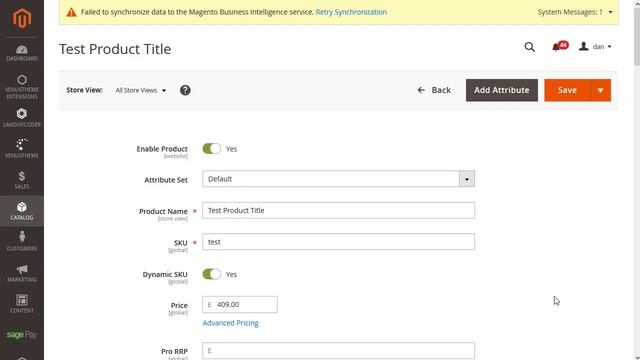Toggle the Dynamic SKU switch
640x360 pixels.
click(x=211, y=274)
